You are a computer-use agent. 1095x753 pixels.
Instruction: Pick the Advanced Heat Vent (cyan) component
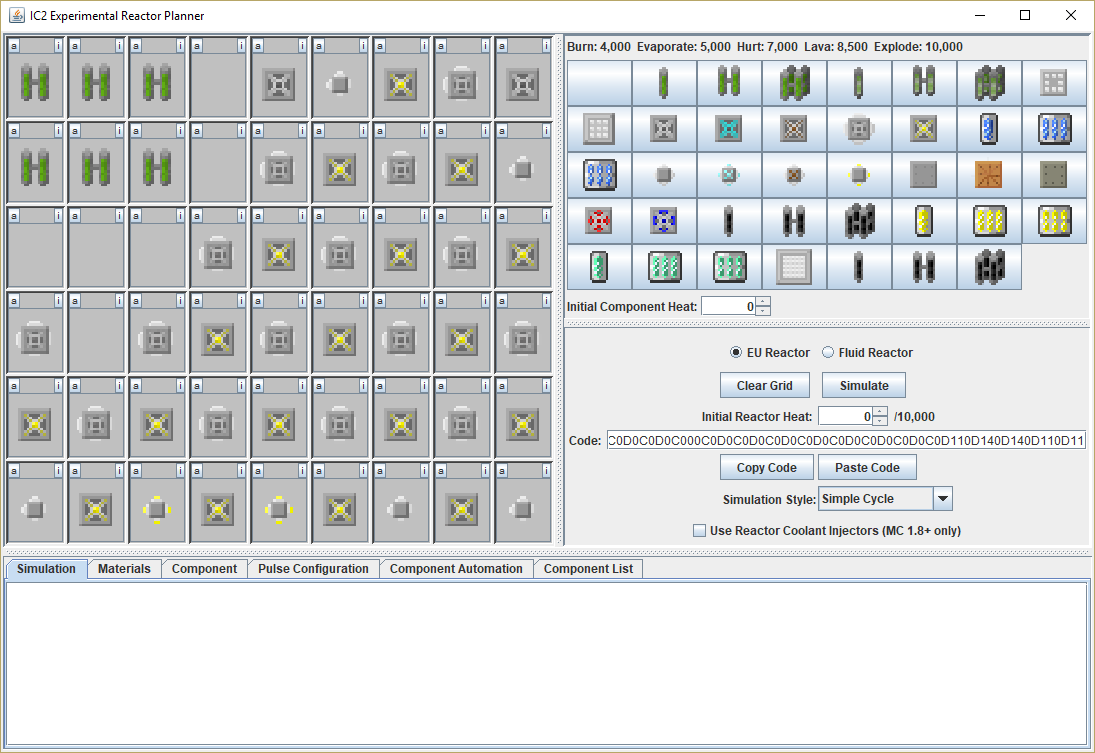coord(729,129)
